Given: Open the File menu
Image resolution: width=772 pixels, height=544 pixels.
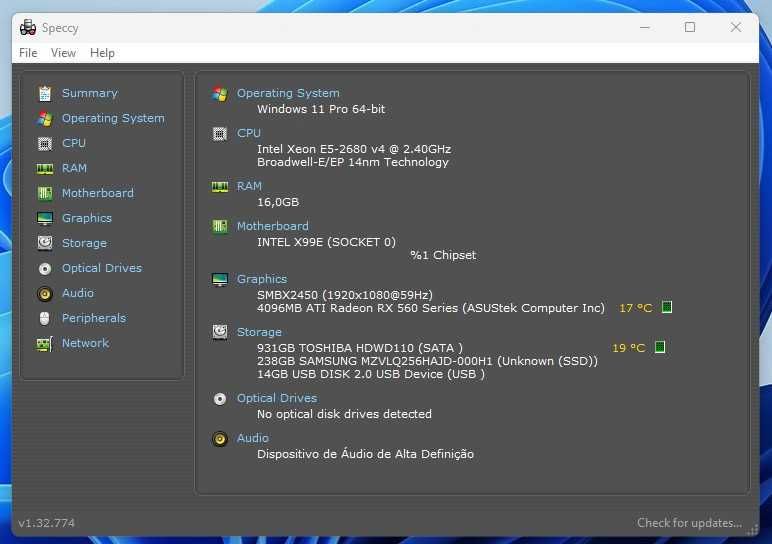Looking at the screenshot, I should [x=28, y=53].
